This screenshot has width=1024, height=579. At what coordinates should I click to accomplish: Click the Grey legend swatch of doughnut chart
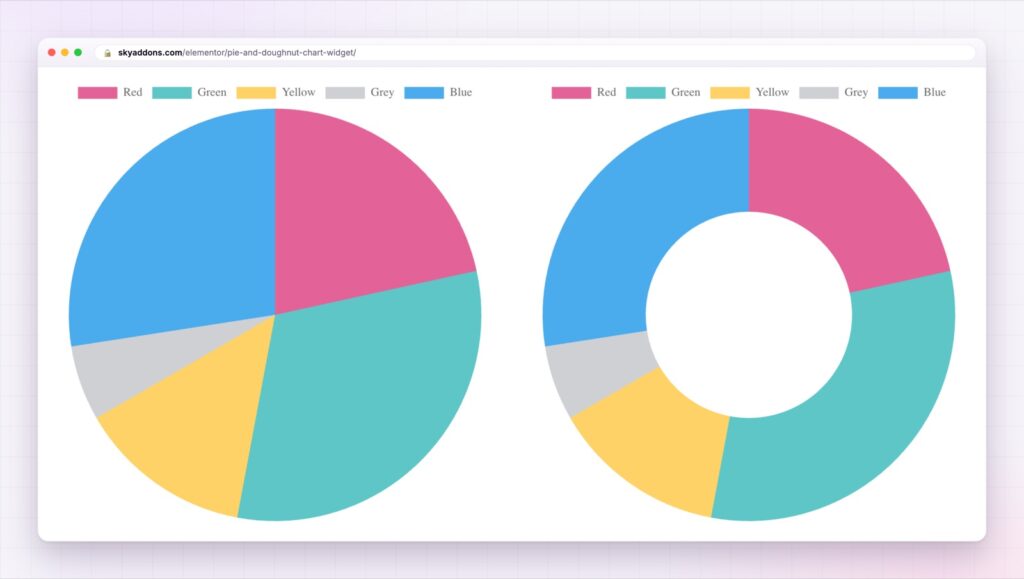click(819, 93)
